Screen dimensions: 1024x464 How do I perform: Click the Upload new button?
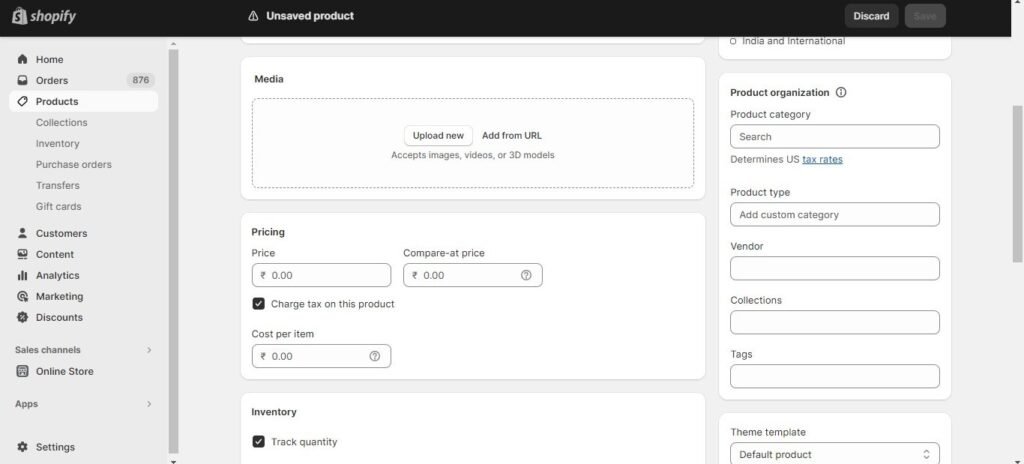tap(438, 136)
